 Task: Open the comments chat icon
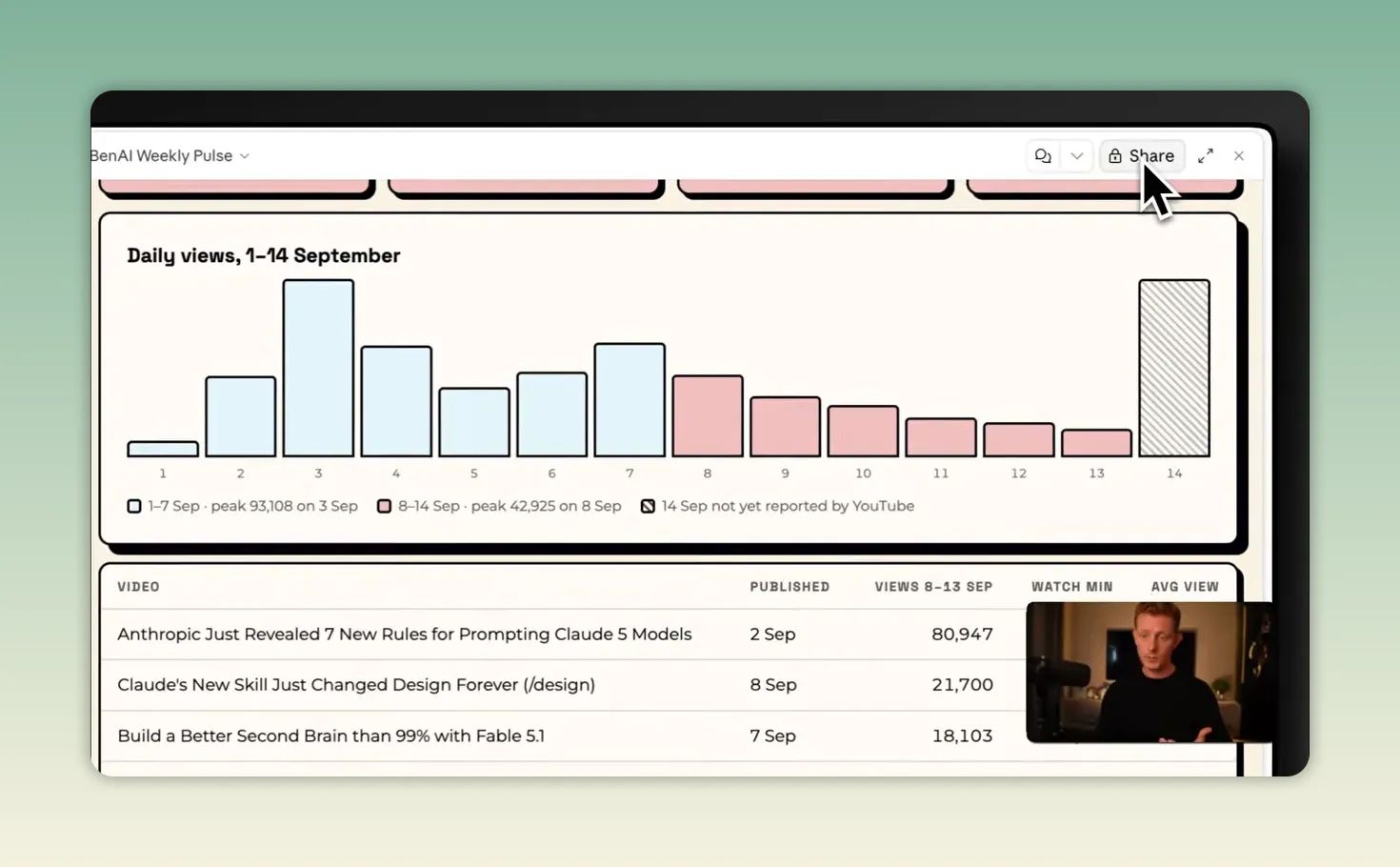coord(1043,156)
